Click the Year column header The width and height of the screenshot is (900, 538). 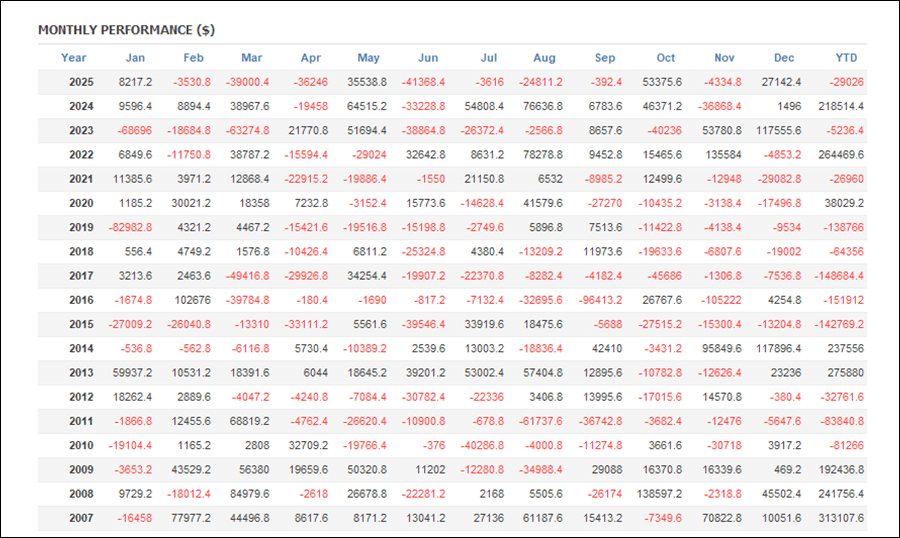coord(73,58)
